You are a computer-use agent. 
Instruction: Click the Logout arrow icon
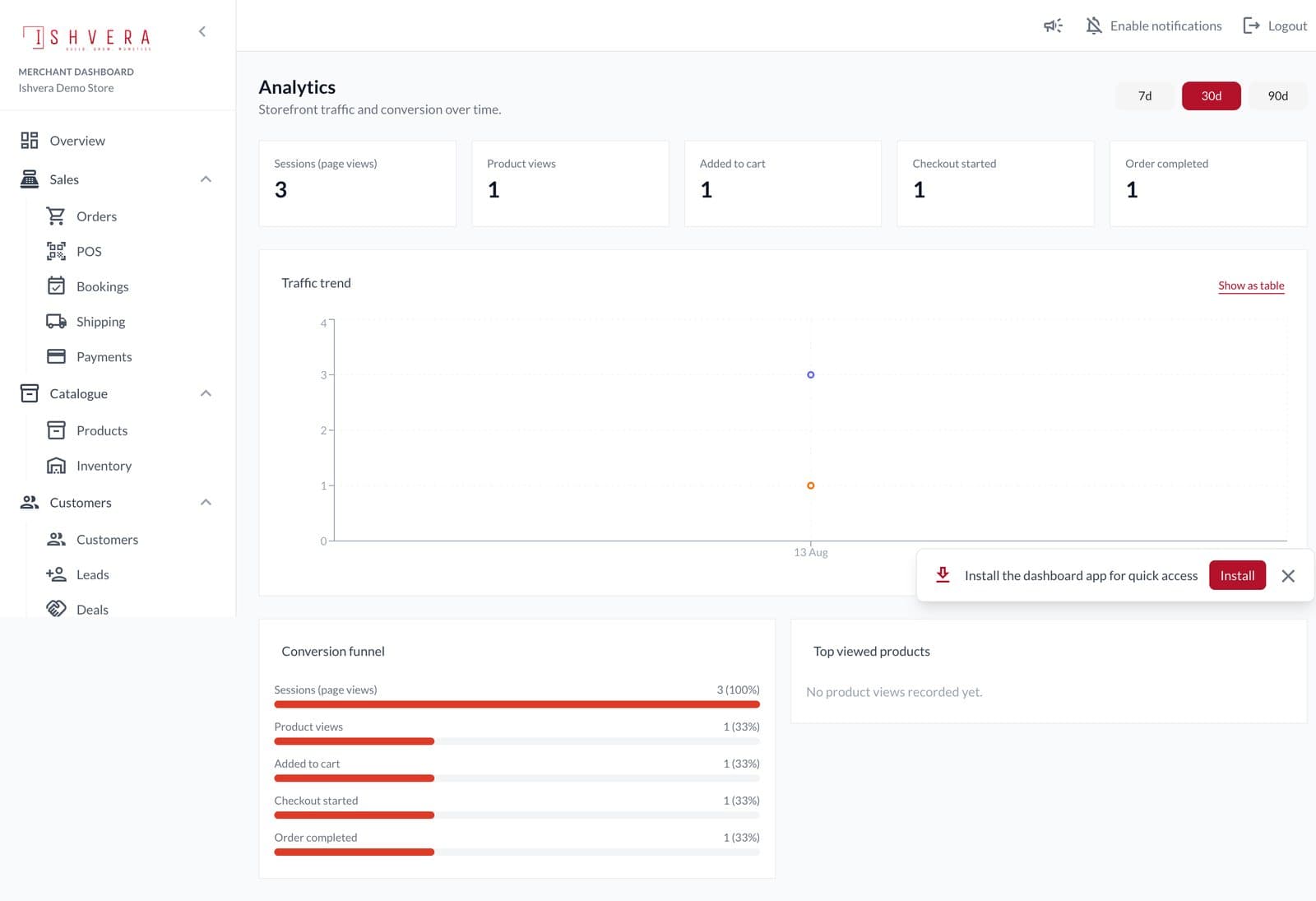(1251, 26)
